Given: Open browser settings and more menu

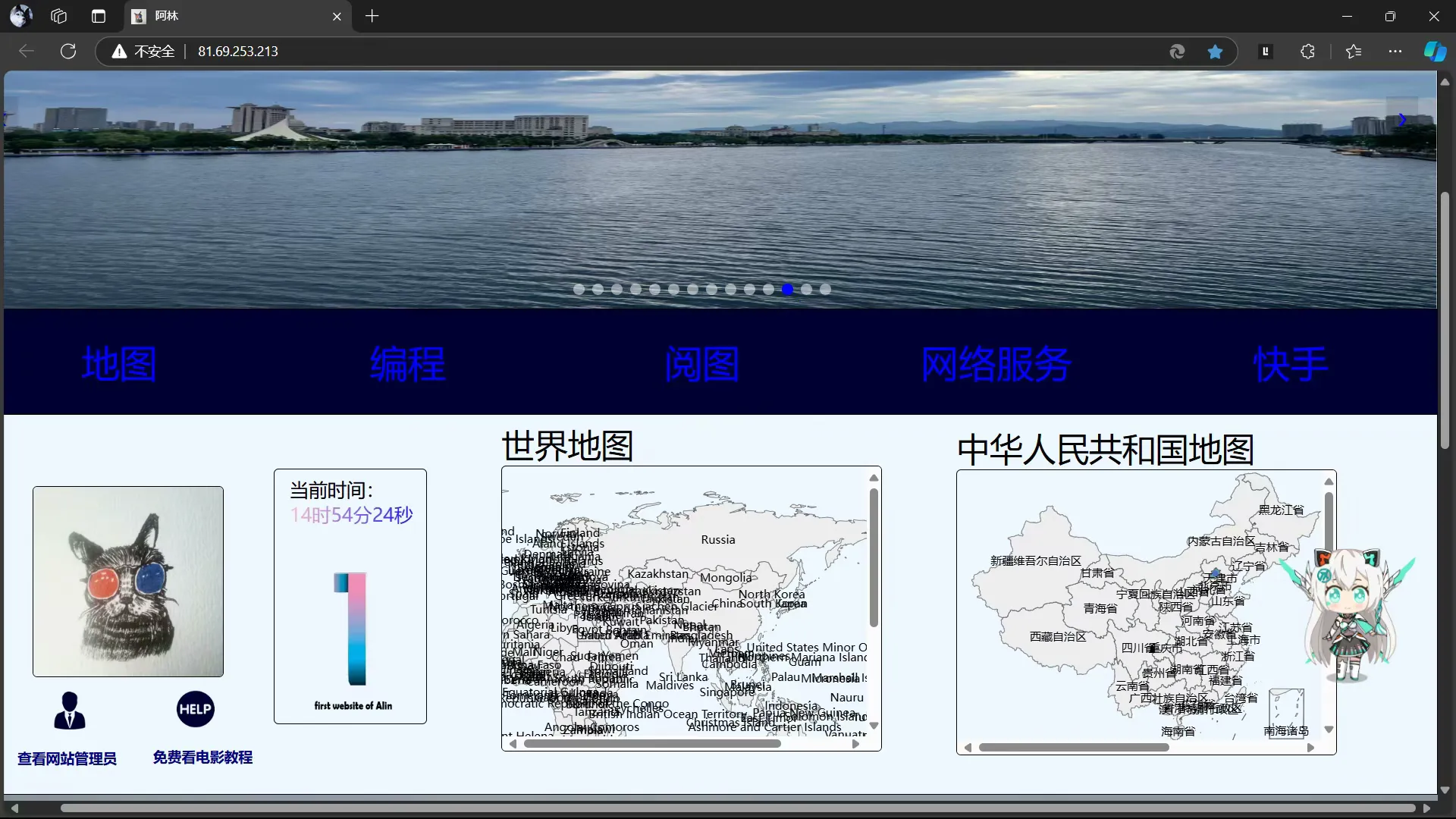Looking at the screenshot, I should [x=1395, y=52].
